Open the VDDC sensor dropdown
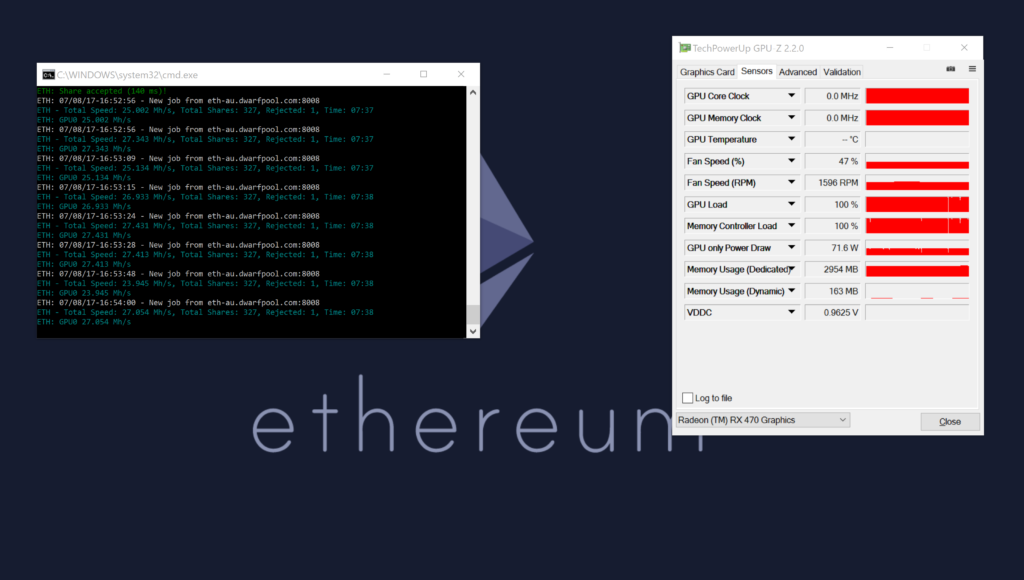The image size is (1024, 580). 791,312
